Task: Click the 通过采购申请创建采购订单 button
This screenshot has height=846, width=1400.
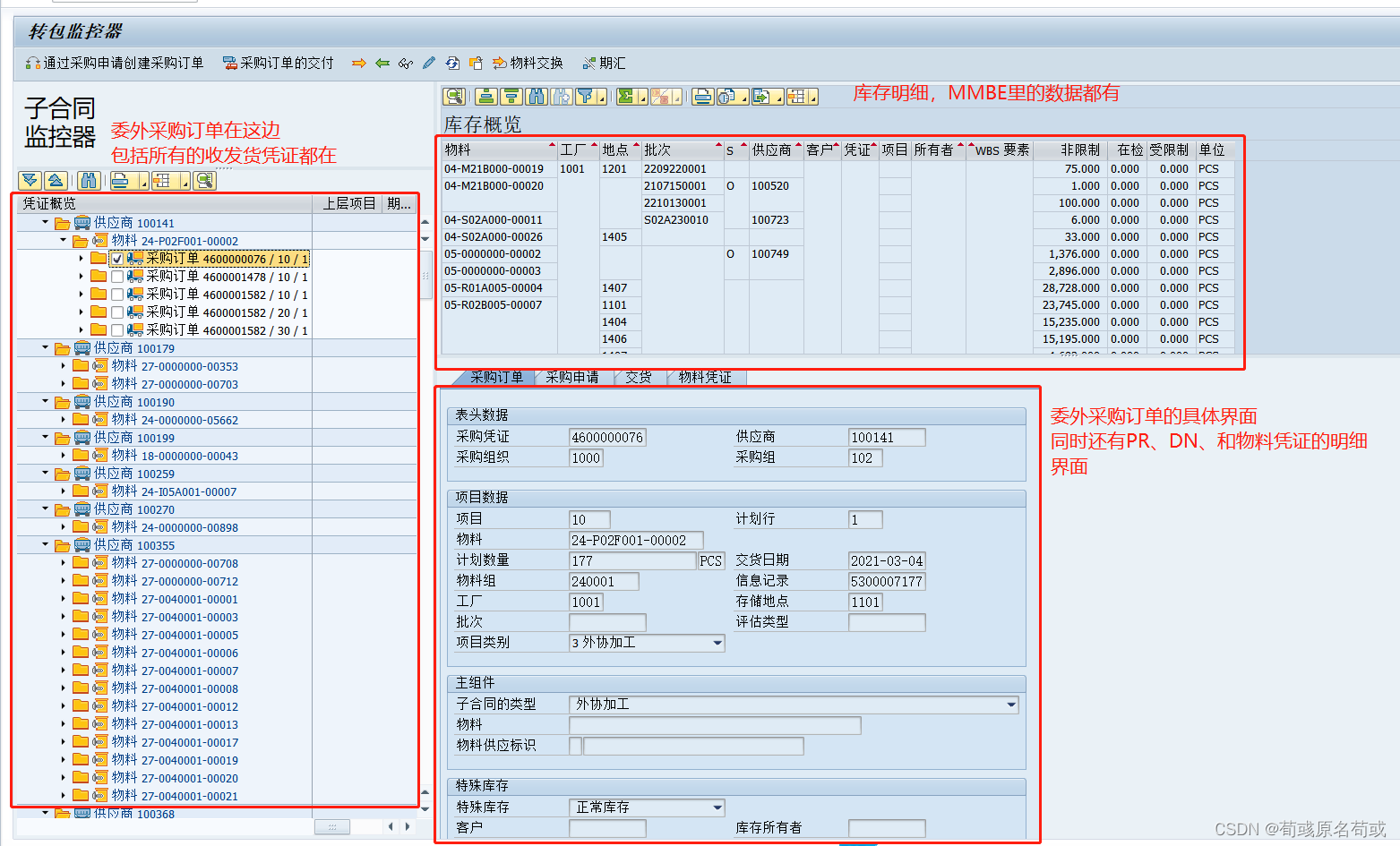Action: 115,63
